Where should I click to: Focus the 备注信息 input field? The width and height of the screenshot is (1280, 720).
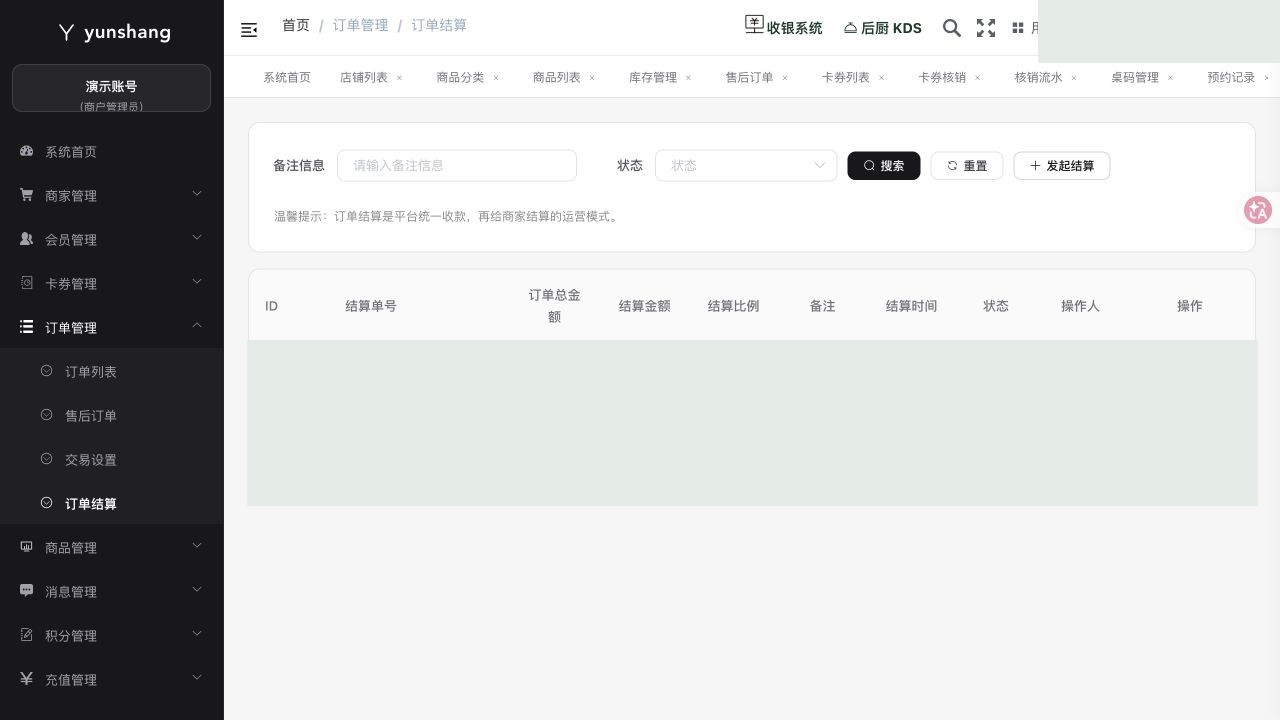coord(457,166)
